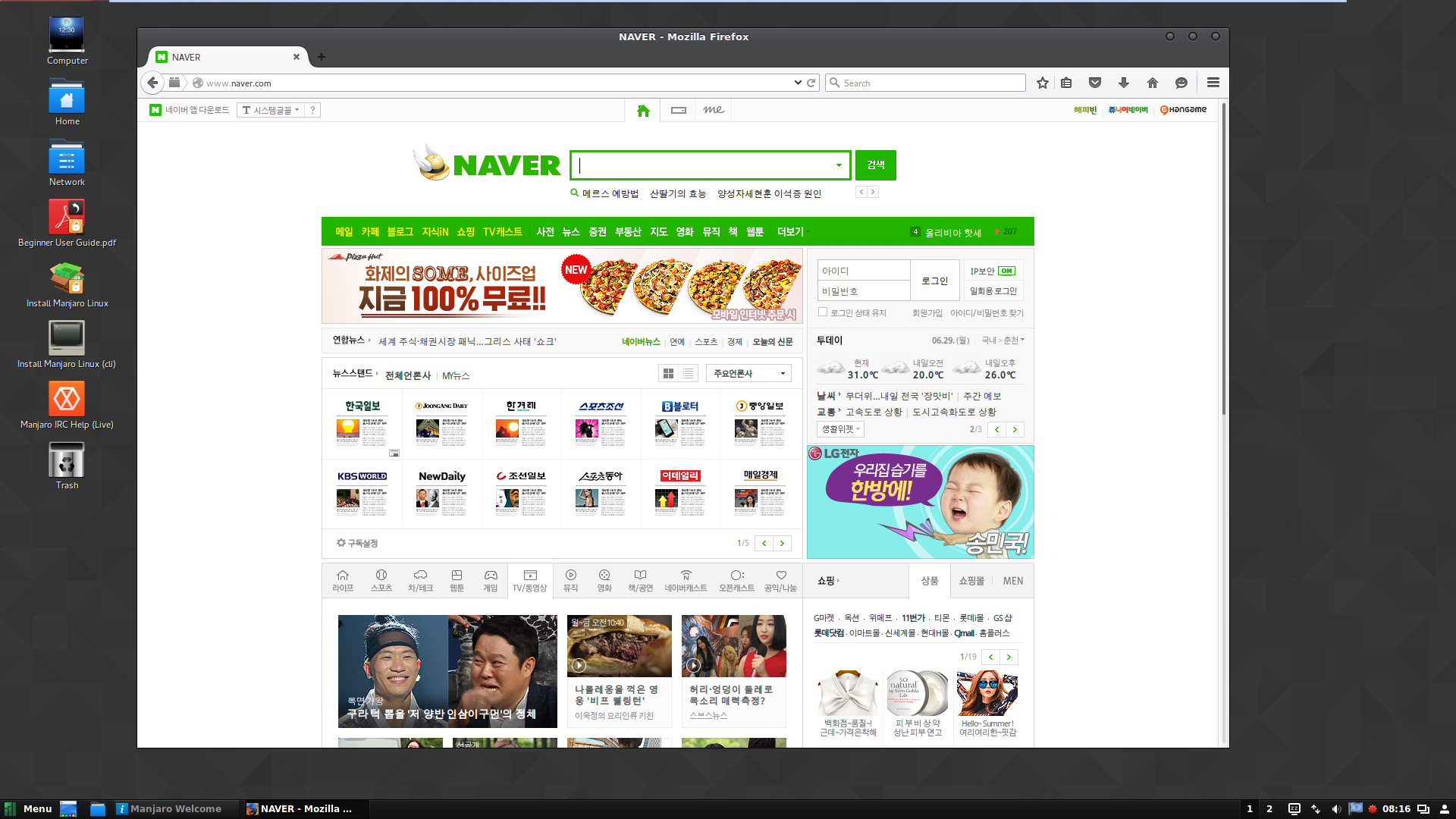Open the 주요언론사 dropdown
The width and height of the screenshot is (1456, 819).
pos(748,373)
